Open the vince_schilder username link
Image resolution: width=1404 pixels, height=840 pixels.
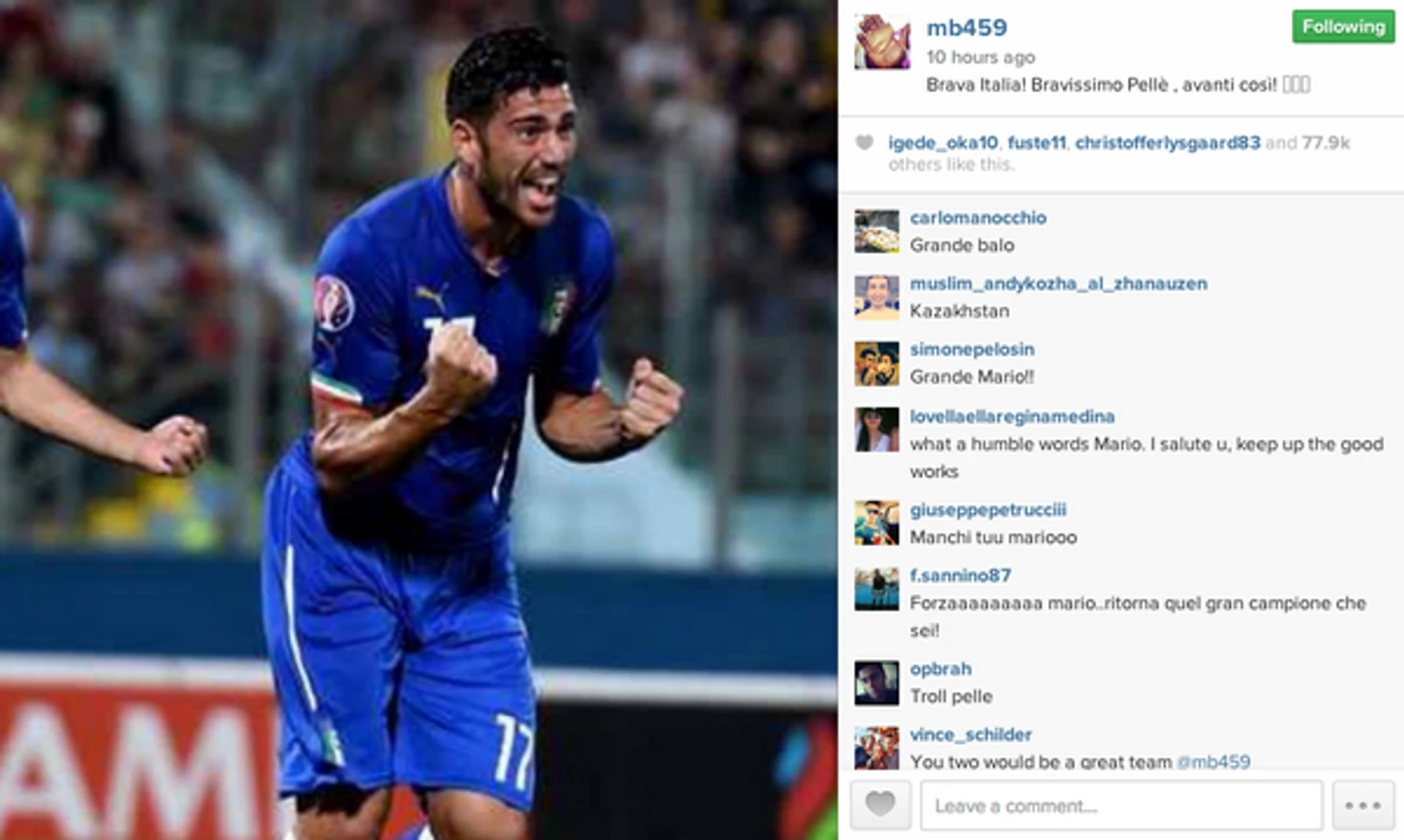[970, 734]
